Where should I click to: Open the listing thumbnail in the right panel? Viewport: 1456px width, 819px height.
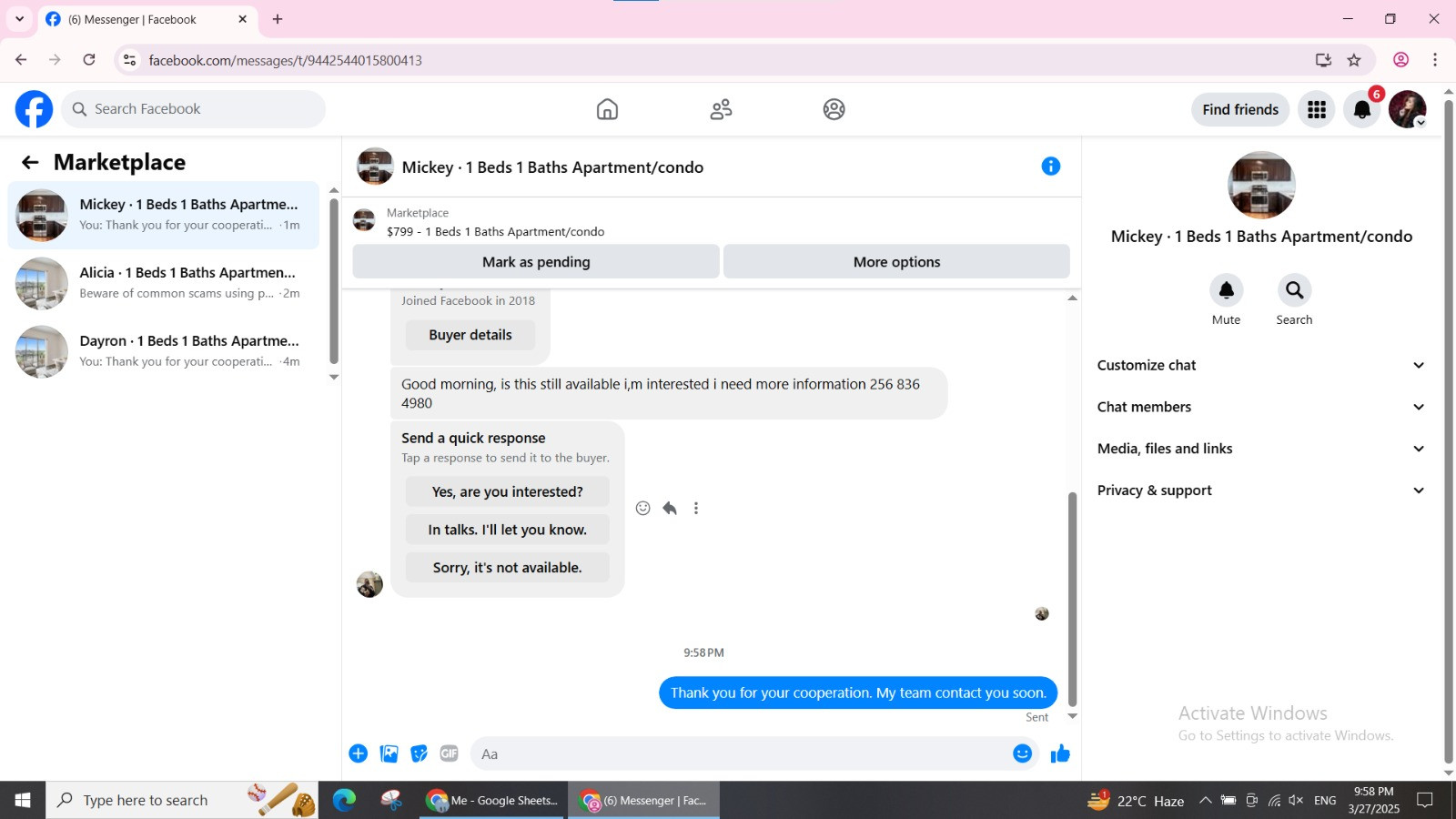pyautogui.click(x=1261, y=185)
